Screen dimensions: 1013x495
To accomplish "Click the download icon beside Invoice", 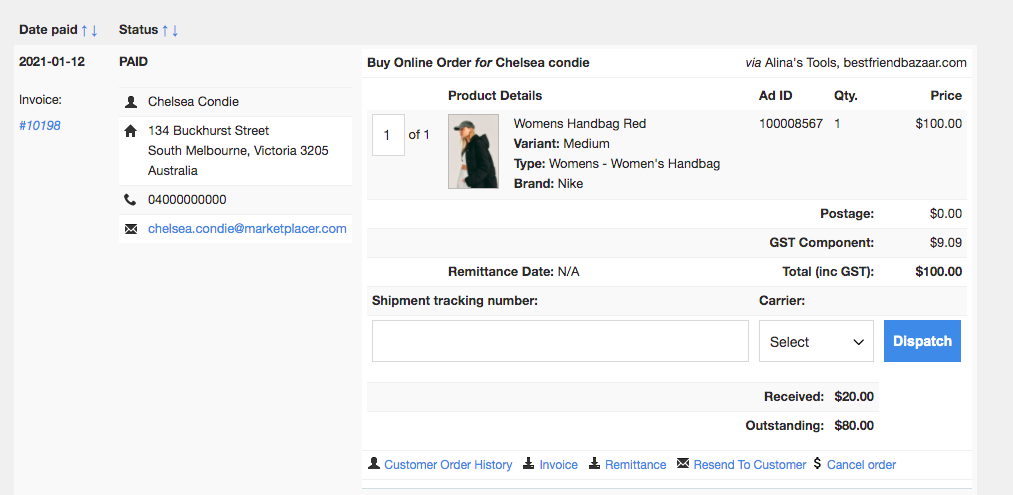I will 529,463.
